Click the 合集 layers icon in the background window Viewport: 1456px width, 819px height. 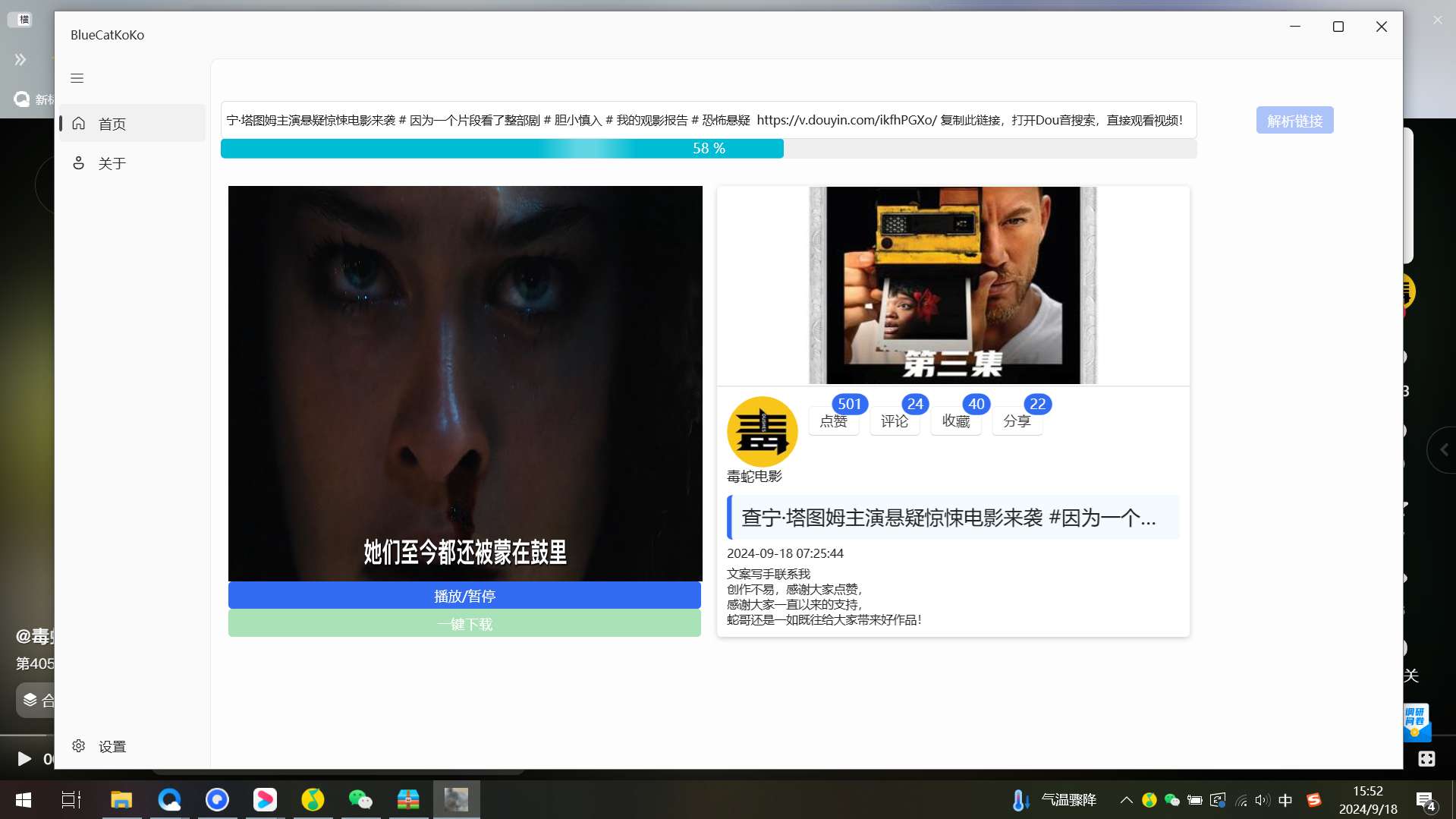pyautogui.click(x=30, y=700)
